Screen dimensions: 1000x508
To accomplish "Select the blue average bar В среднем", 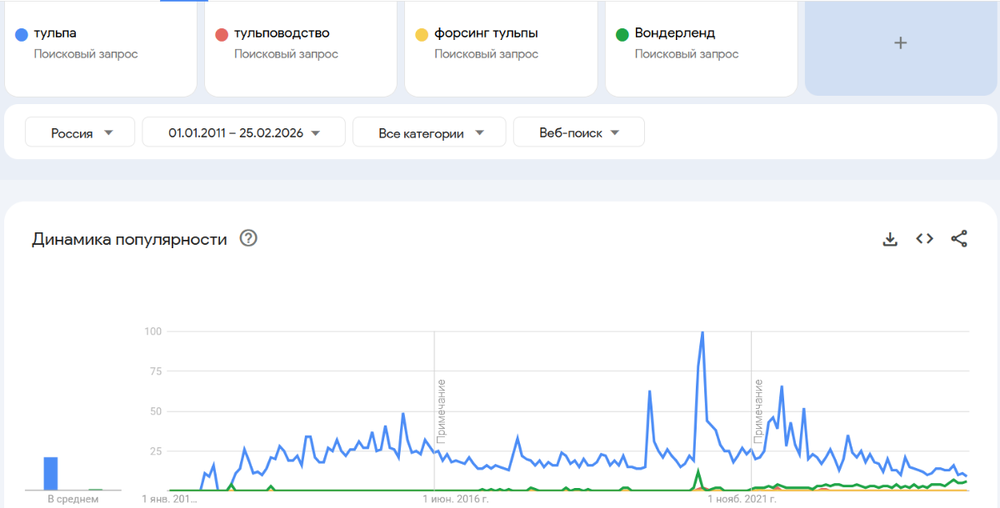I will [x=50, y=474].
